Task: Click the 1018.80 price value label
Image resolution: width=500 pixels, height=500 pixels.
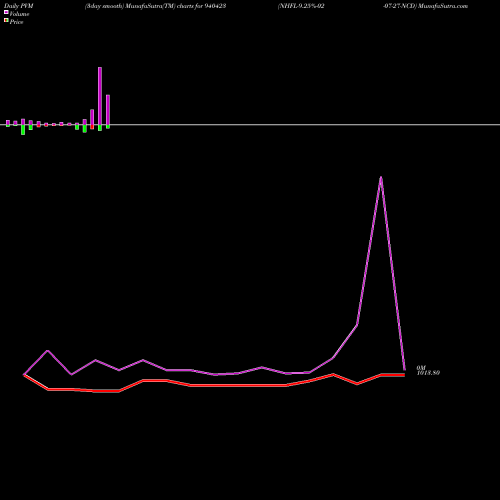Action: coord(428,373)
